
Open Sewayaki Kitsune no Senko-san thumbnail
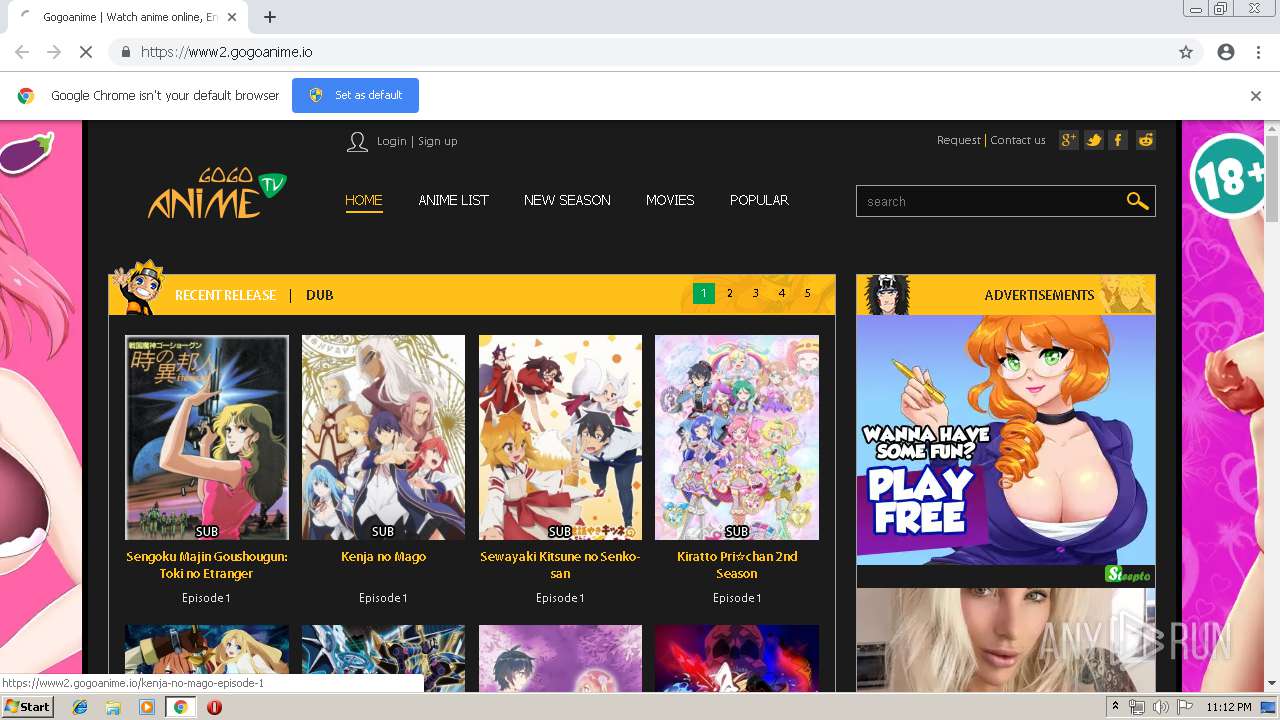[560, 438]
